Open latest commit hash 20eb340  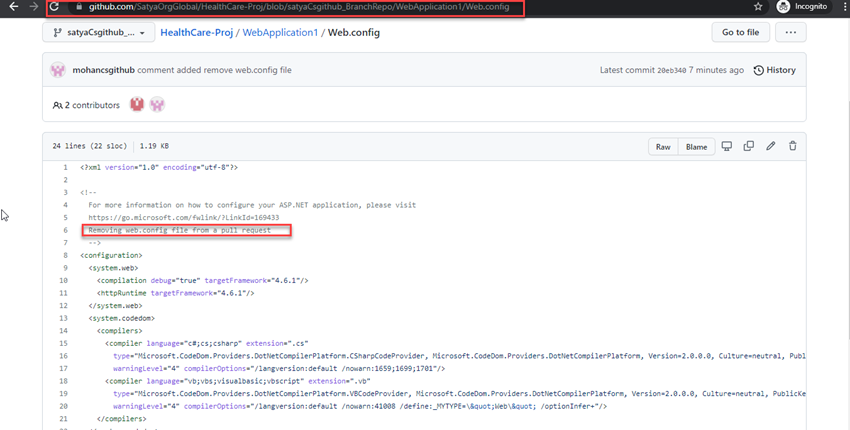coord(672,70)
